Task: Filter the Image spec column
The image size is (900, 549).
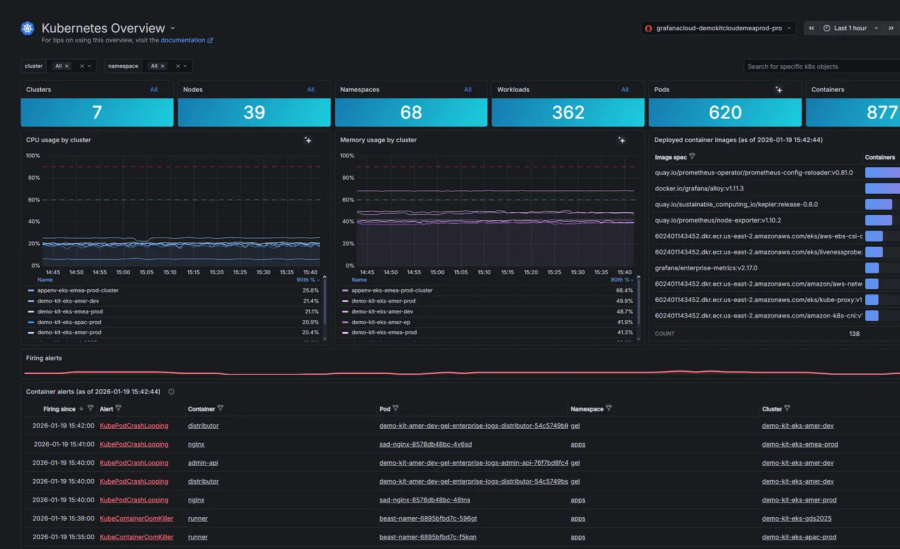Action: pos(692,157)
